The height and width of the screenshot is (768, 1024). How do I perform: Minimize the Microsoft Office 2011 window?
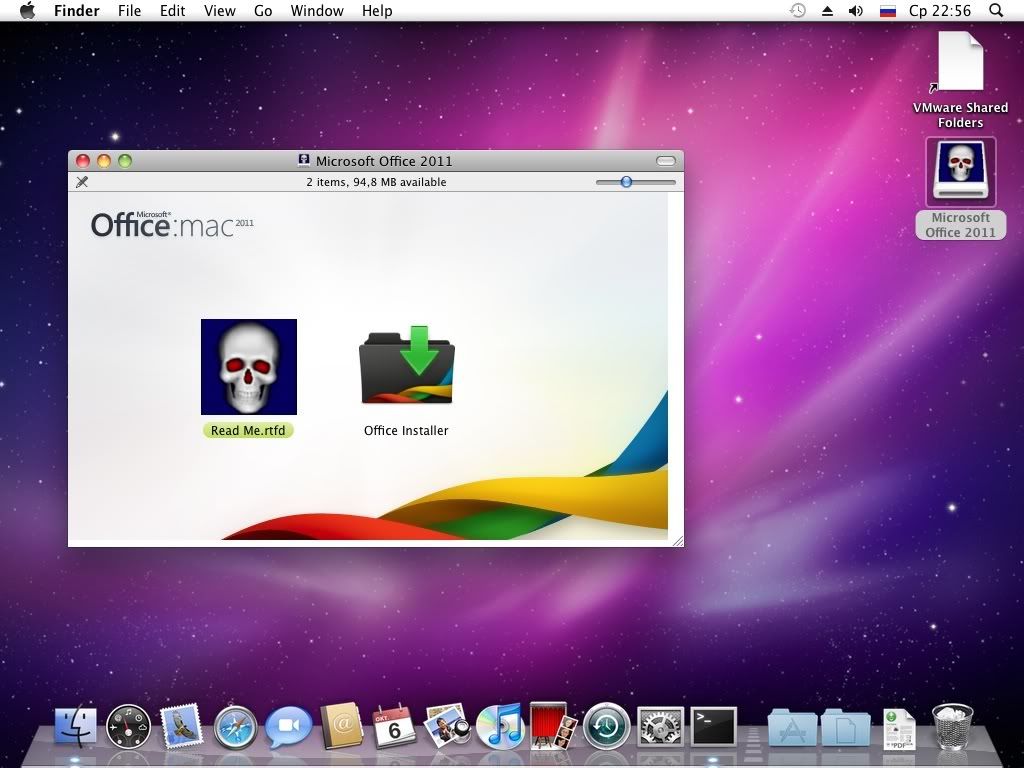[104, 161]
